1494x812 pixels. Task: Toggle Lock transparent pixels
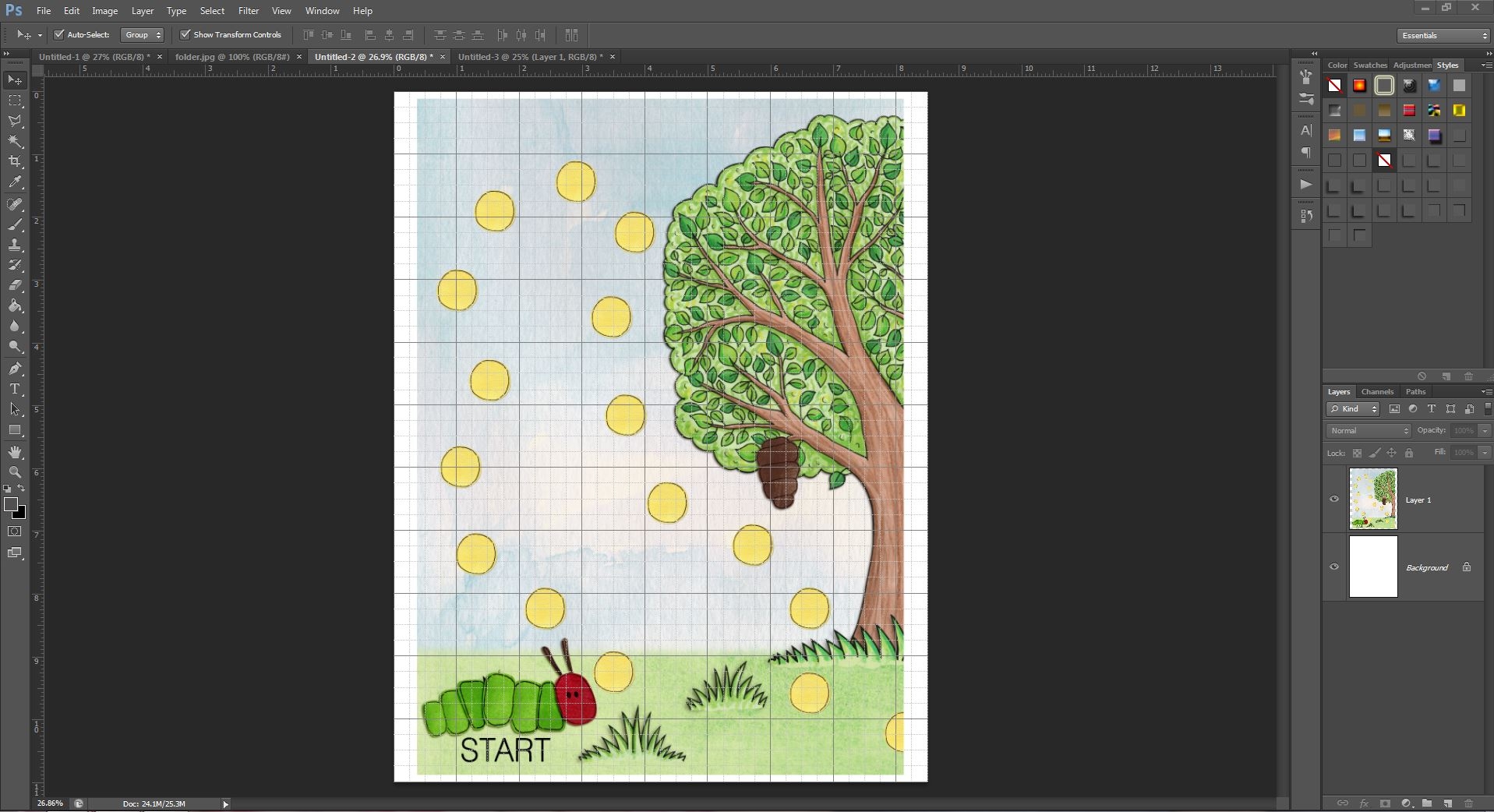pyautogui.click(x=1357, y=453)
